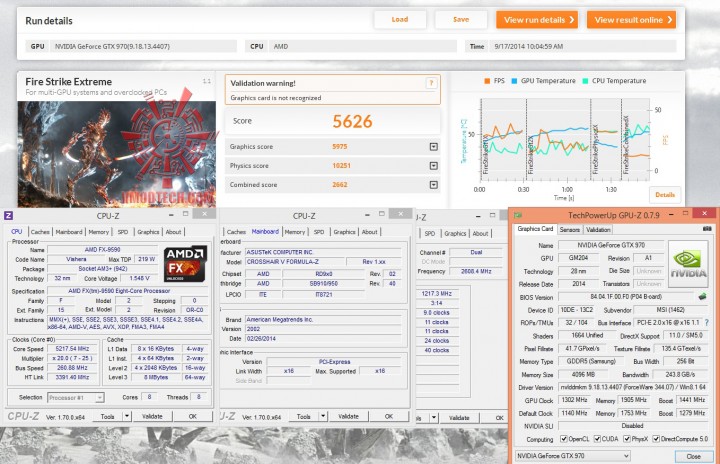Click Validate in the CPU tab's CPU-Z window

[x=152, y=416]
